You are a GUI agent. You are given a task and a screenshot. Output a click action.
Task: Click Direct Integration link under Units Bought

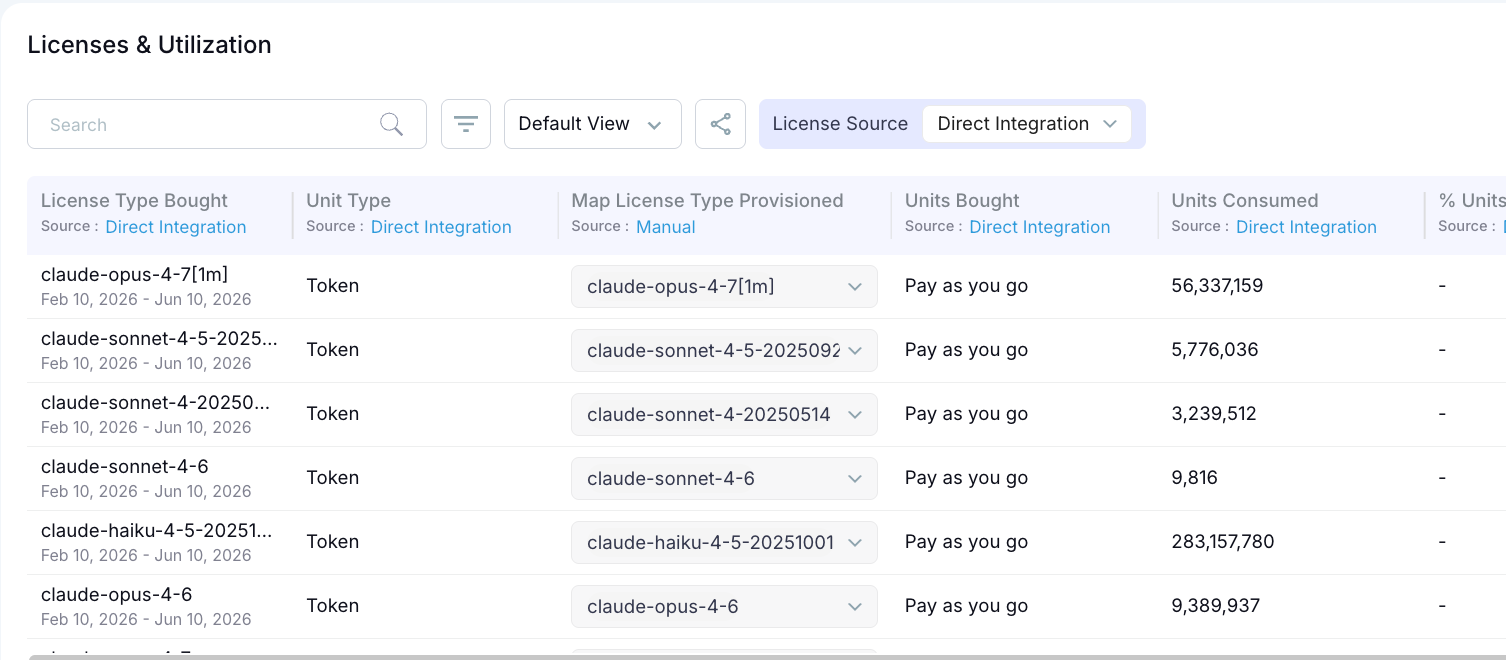(1040, 227)
